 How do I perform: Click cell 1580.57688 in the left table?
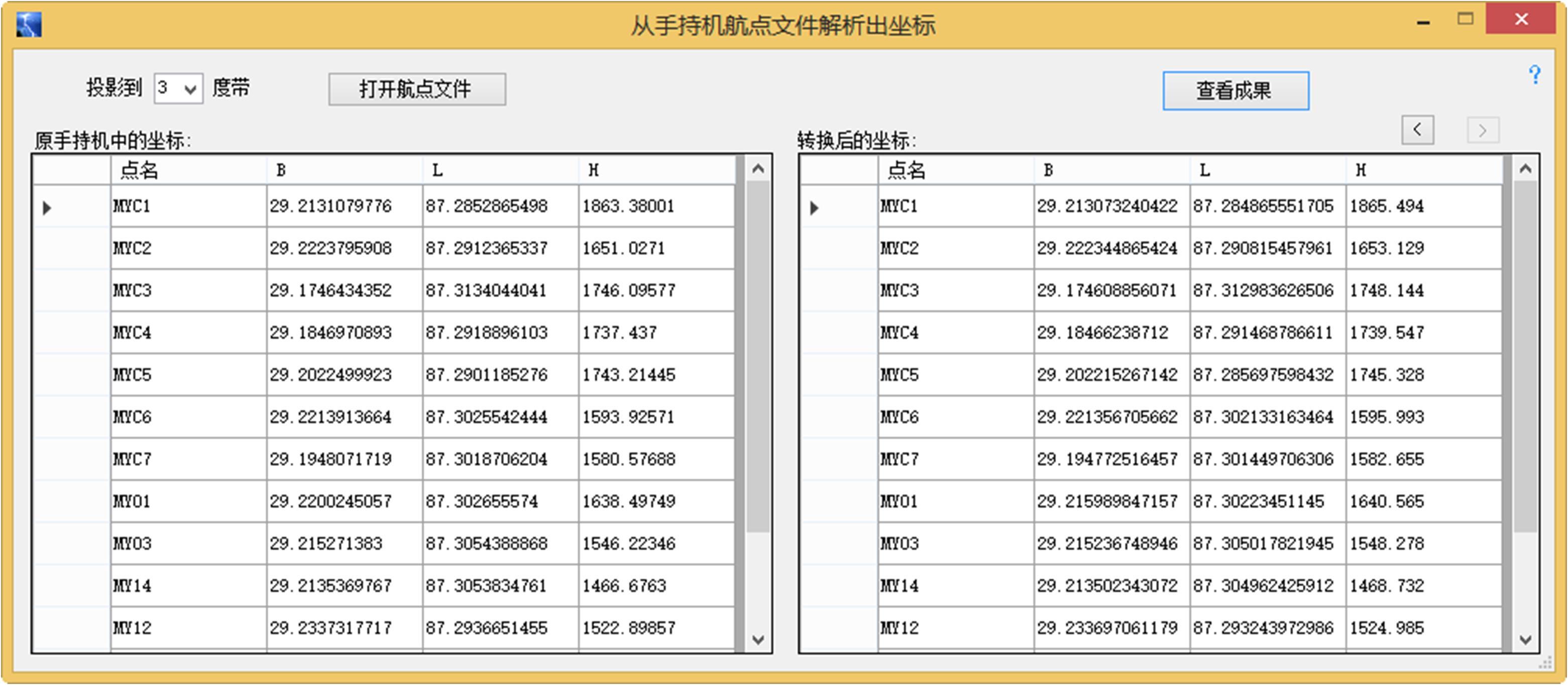click(x=657, y=459)
